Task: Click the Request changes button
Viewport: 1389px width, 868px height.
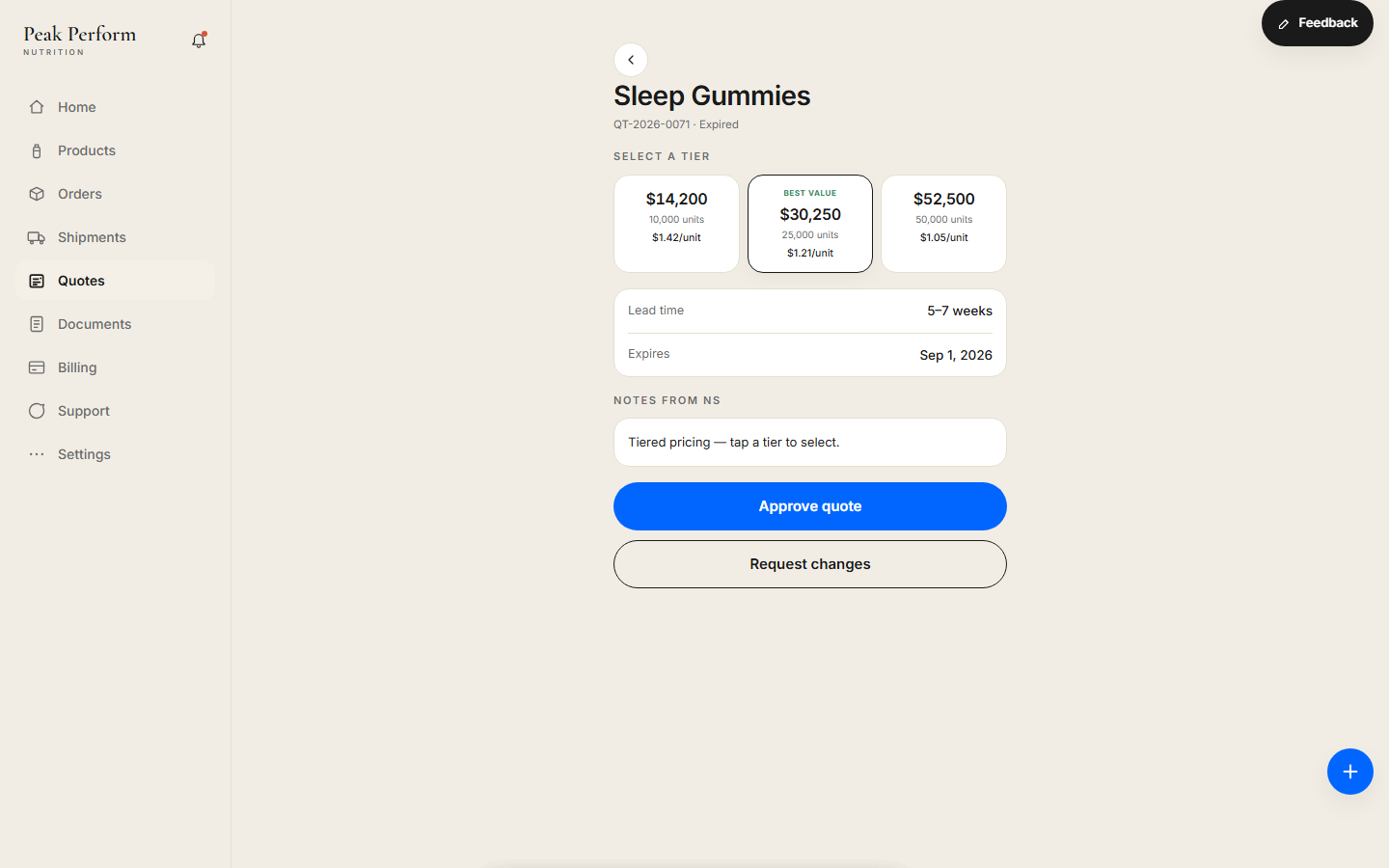Action: pyautogui.click(x=810, y=564)
